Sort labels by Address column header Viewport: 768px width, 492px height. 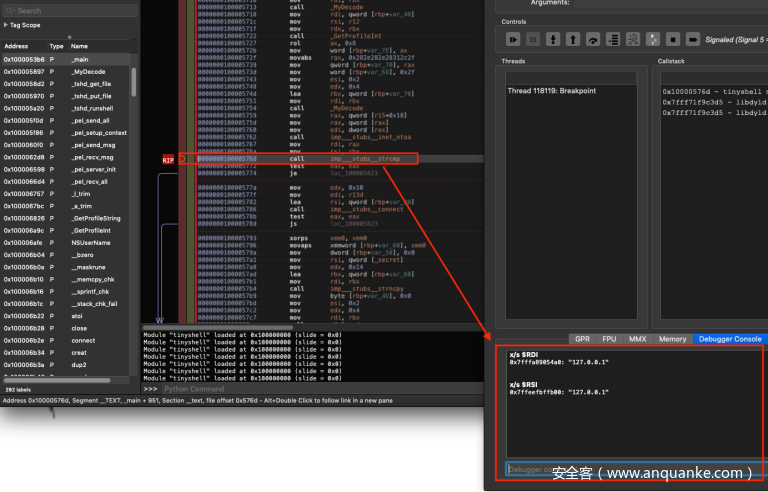[17, 46]
